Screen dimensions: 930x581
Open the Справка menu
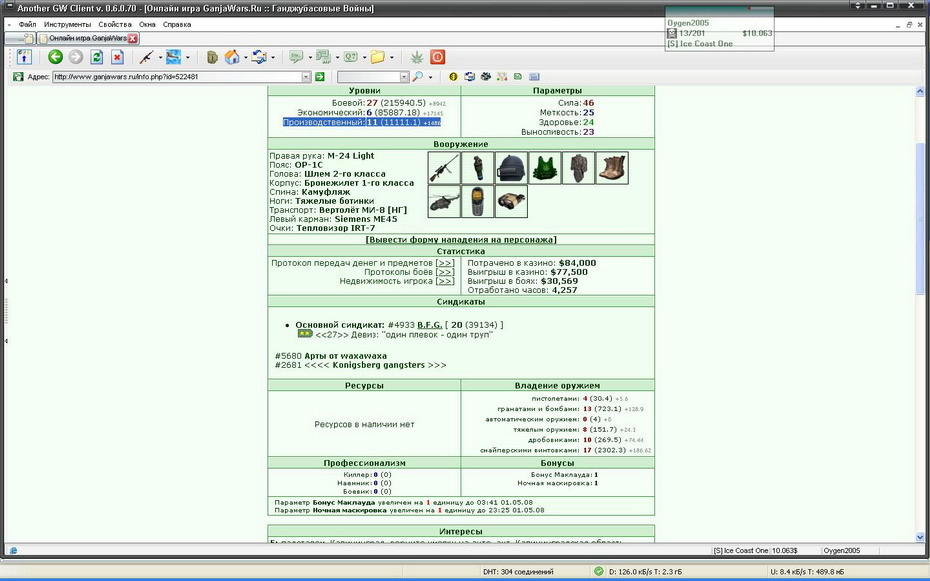(177, 24)
